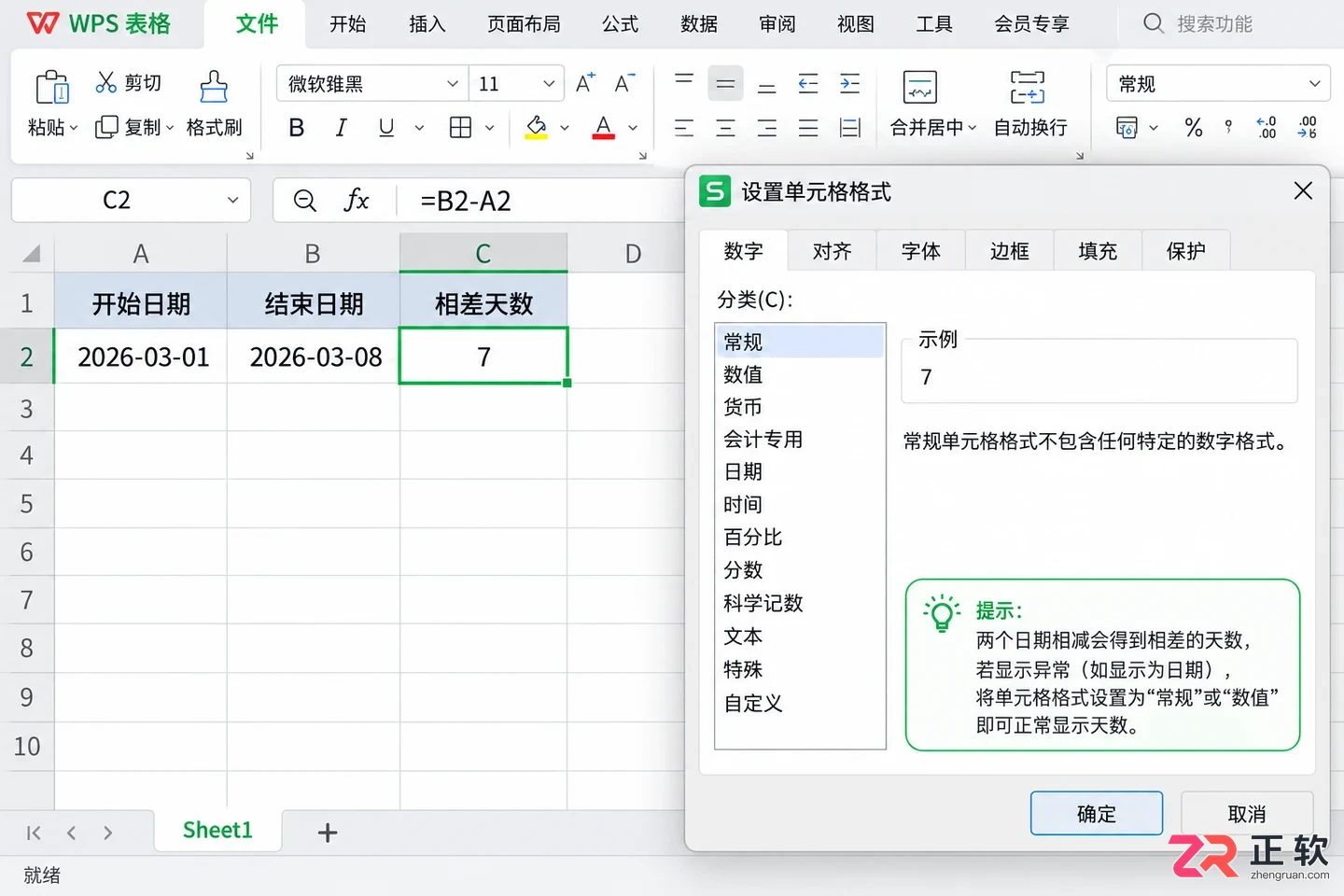Open the fill color dropdown arrow
The image size is (1344, 896).
click(x=565, y=128)
